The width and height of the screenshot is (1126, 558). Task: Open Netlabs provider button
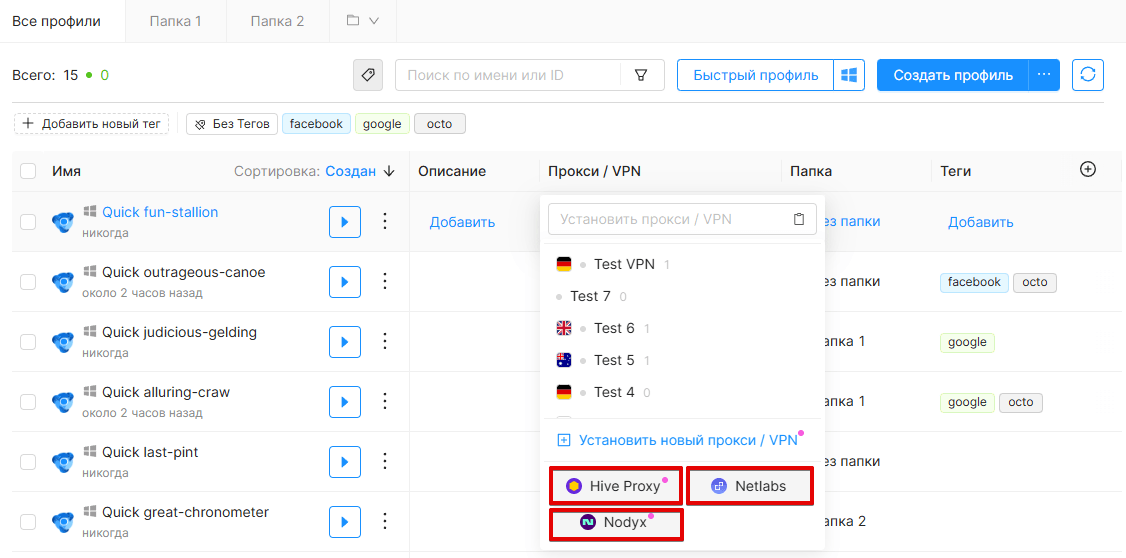(x=750, y=486)
